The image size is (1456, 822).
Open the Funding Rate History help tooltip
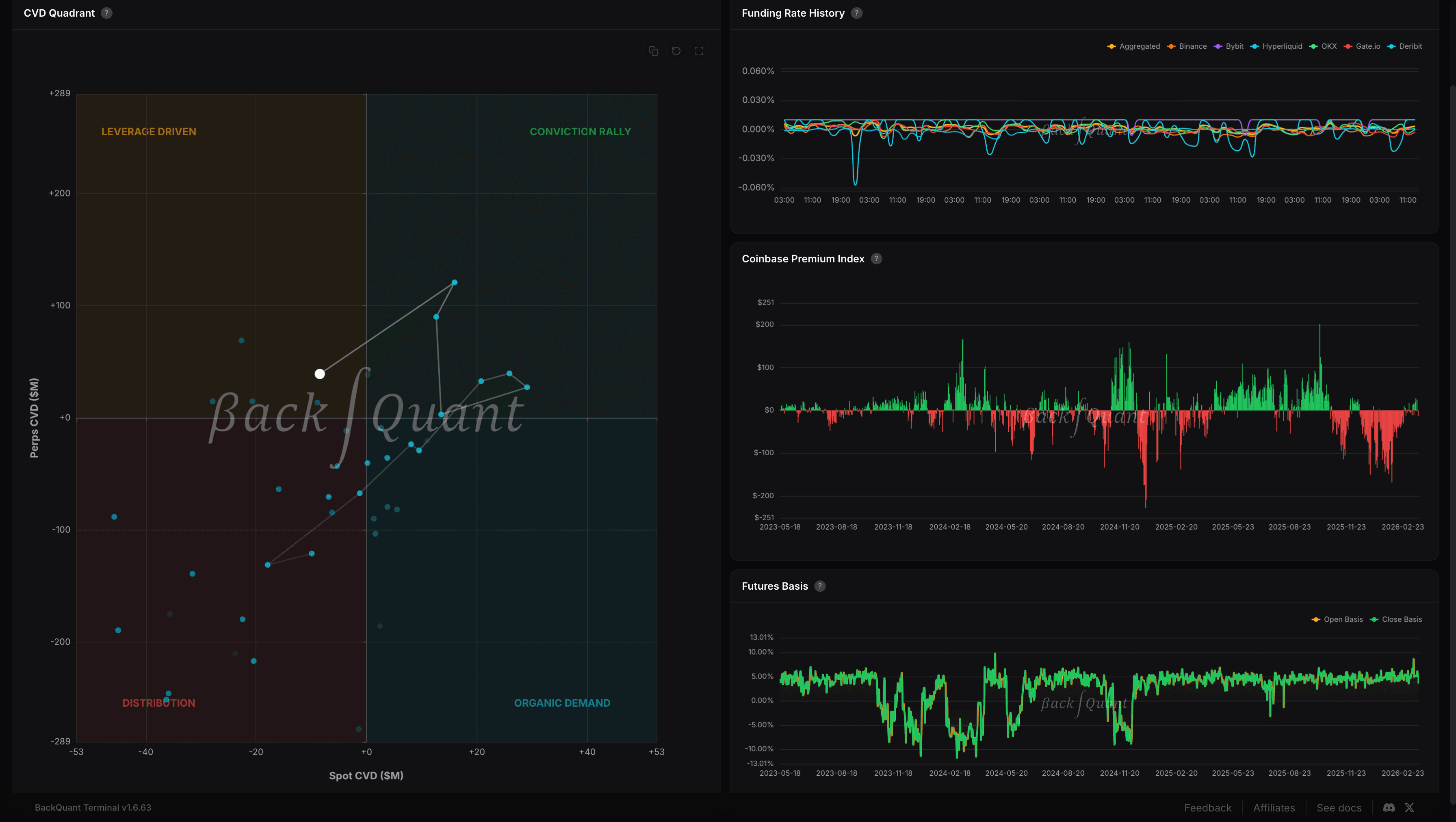point(856,13)
